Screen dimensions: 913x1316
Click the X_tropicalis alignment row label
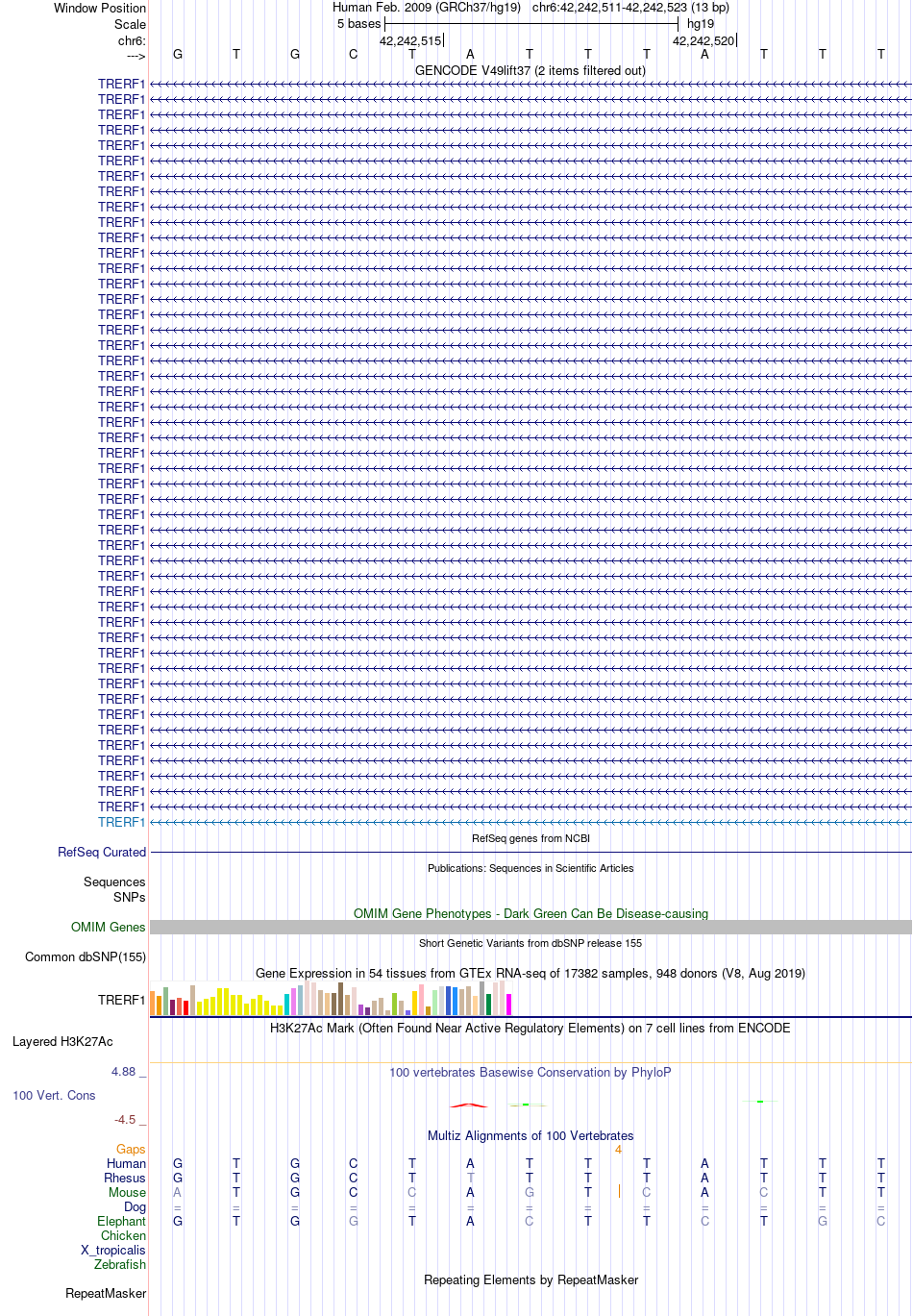point(113,1250)
